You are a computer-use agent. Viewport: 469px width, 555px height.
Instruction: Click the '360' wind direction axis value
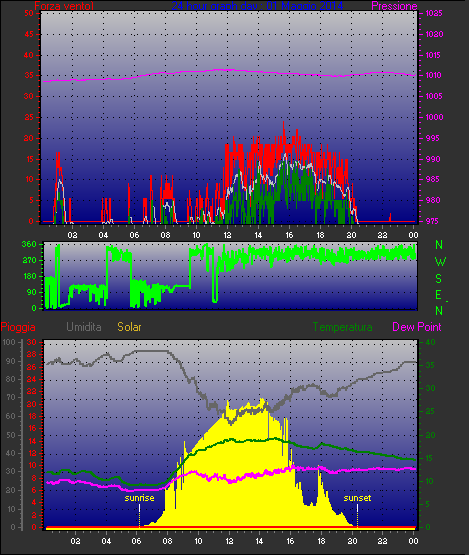pos(29,244)
